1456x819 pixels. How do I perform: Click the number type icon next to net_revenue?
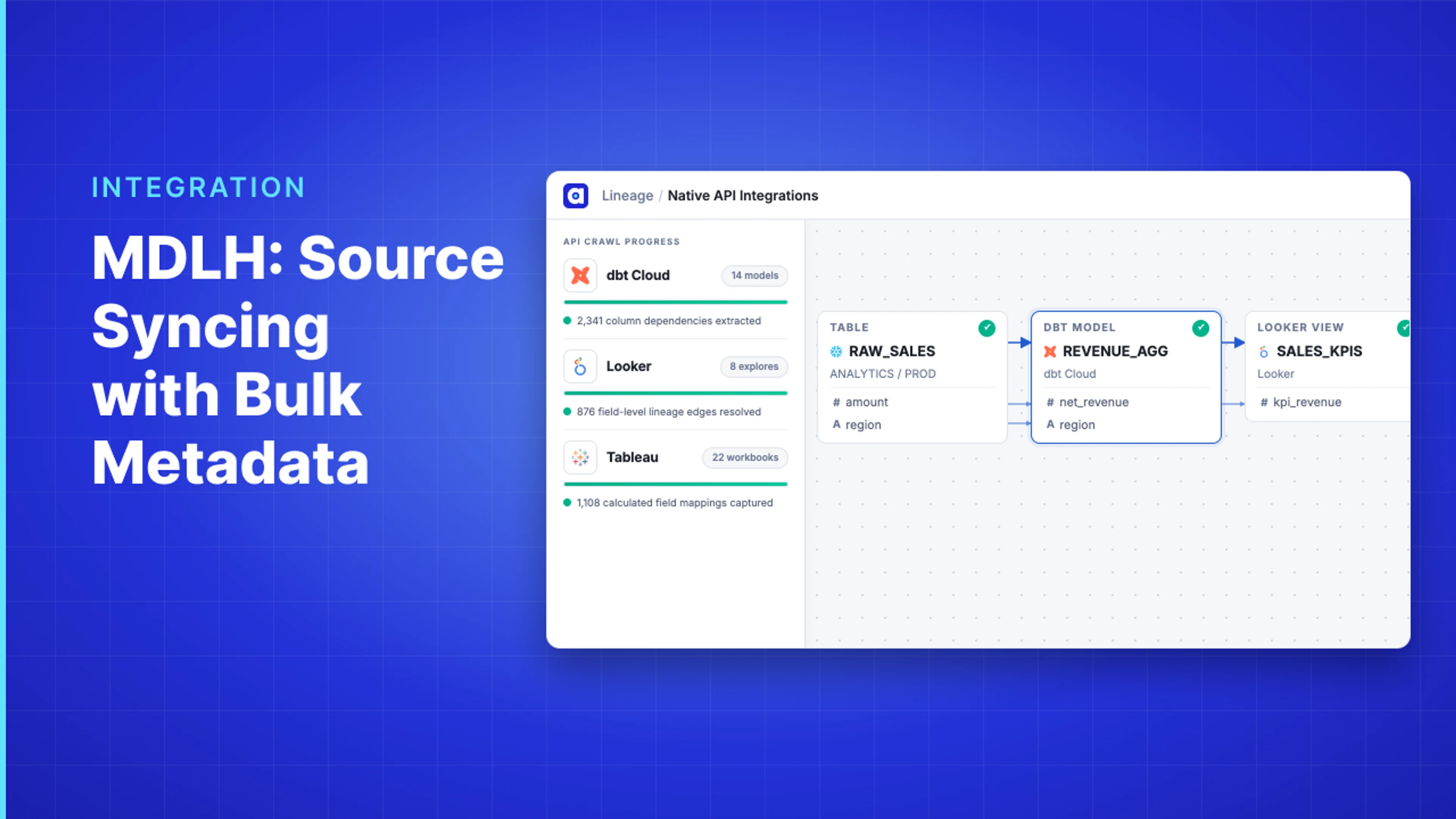point(1050,402)
